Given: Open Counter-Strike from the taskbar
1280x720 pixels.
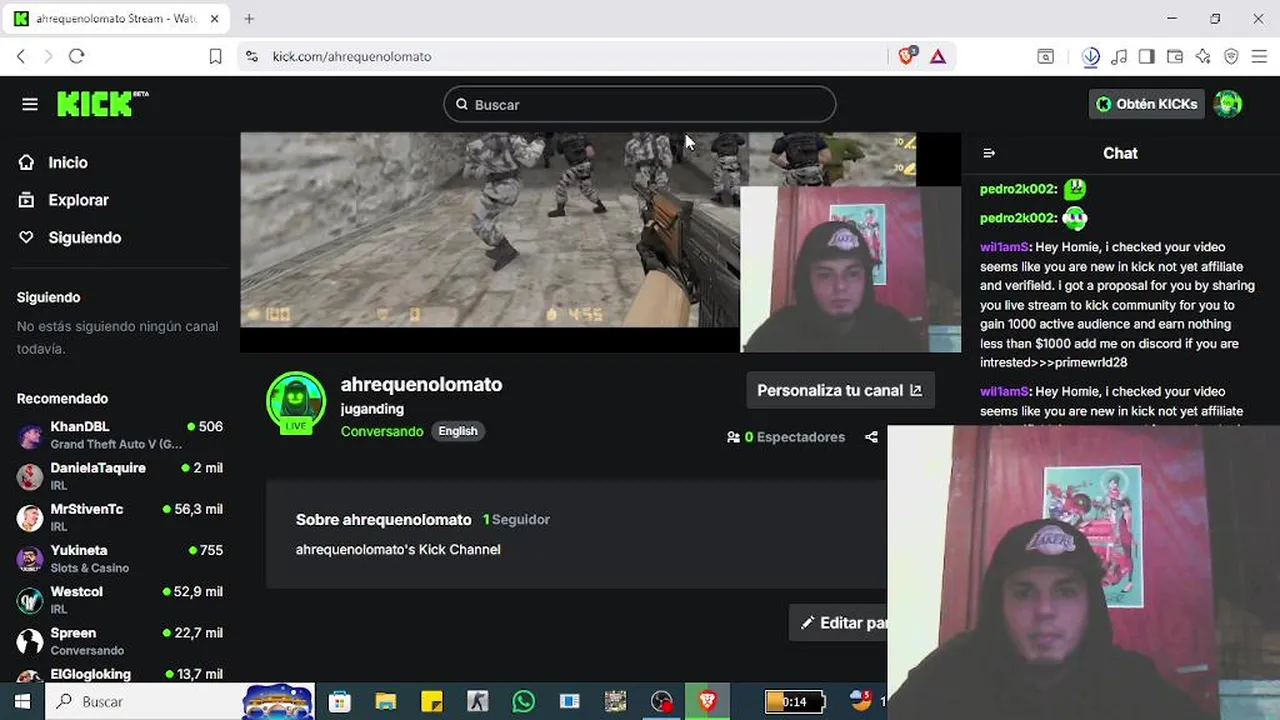Looking at the screenshot, I should click(x=478, y=702).
